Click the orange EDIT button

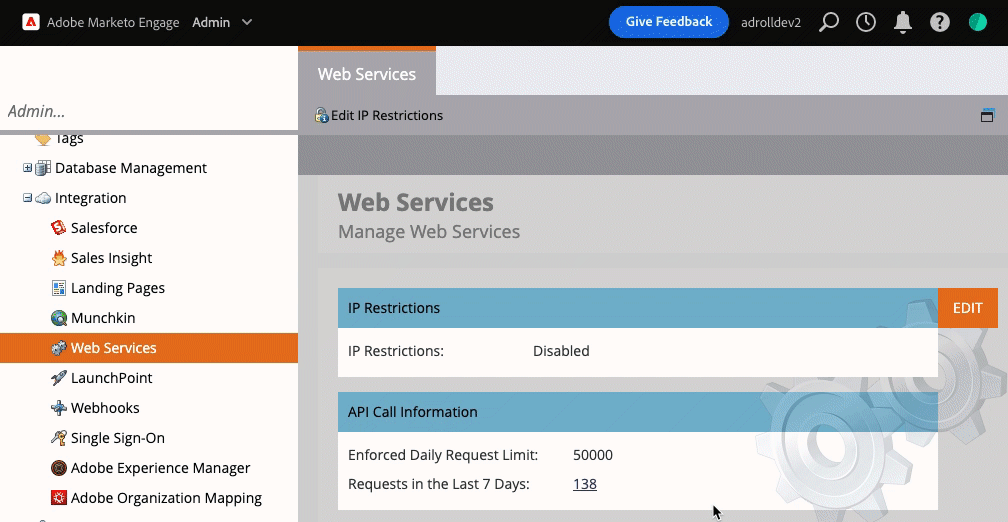tap(968, 308)
